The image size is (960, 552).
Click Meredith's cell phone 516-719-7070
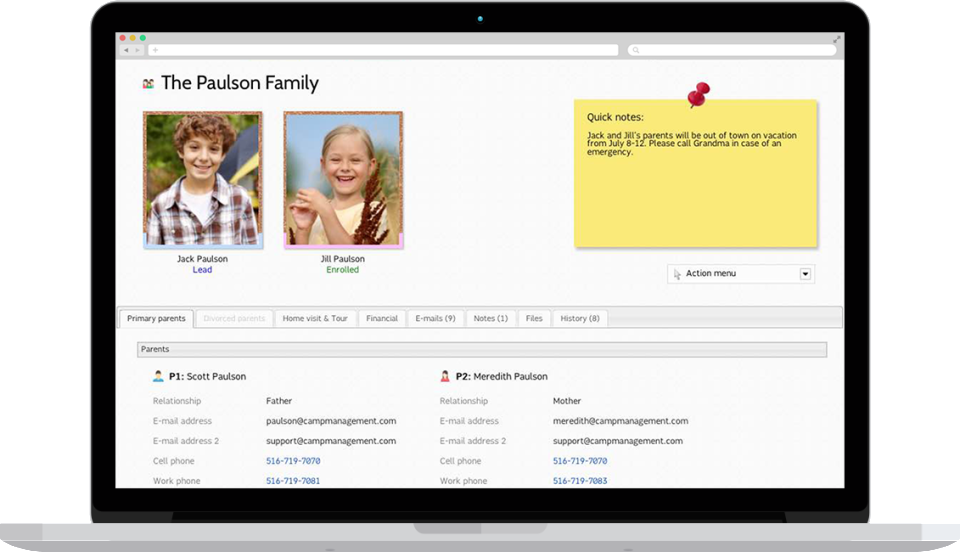pyautogui.click(x=580, y=461)
